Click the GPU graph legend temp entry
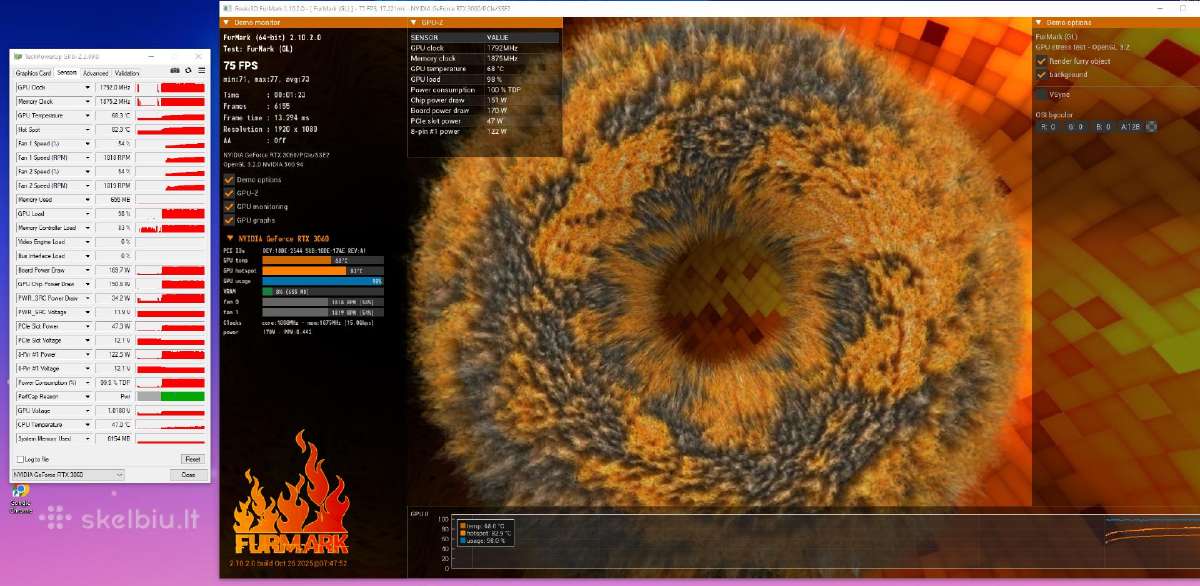1200x586 pixels. coord(485,525)
